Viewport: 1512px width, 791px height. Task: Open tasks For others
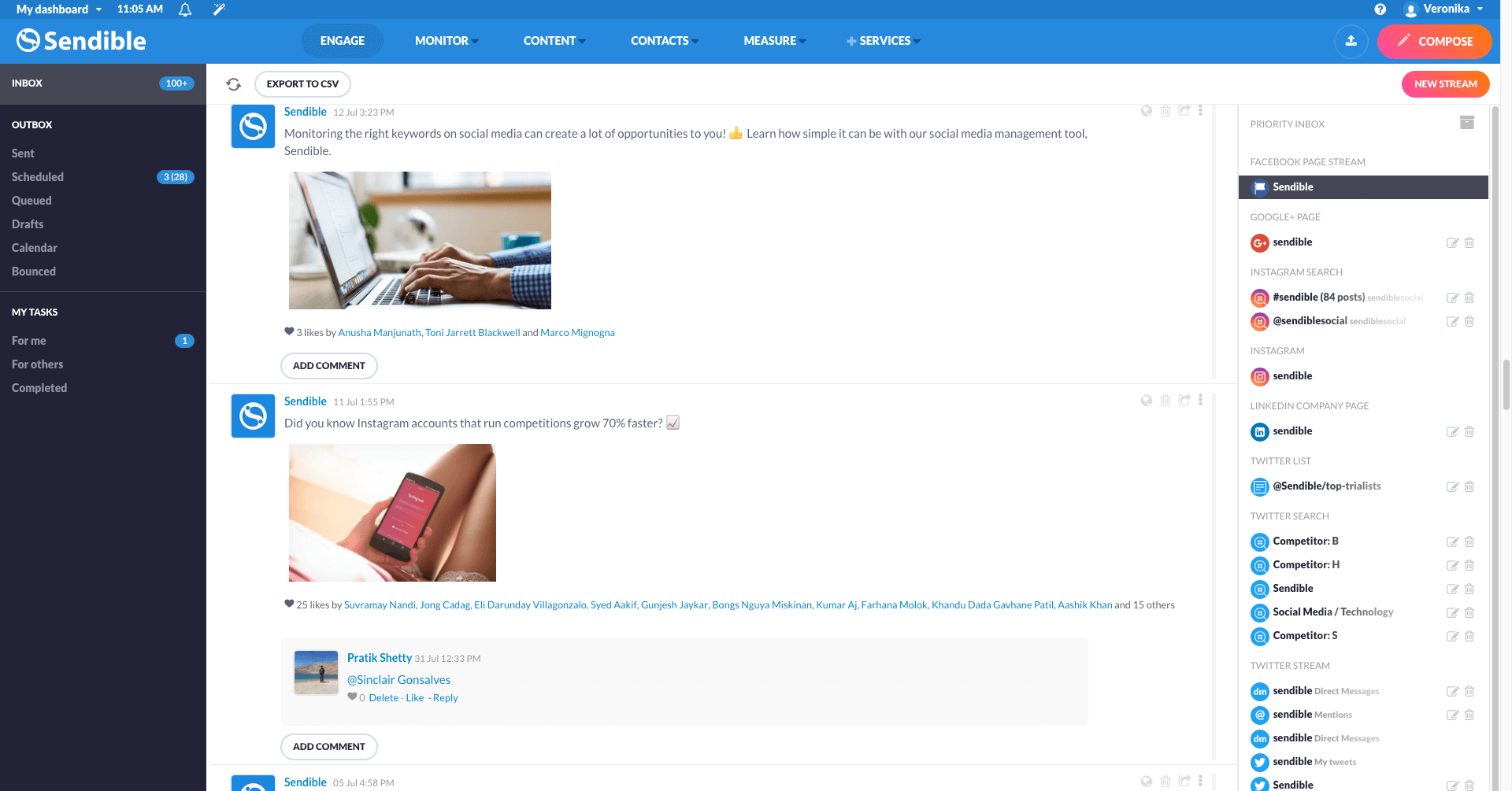[37, 364]
